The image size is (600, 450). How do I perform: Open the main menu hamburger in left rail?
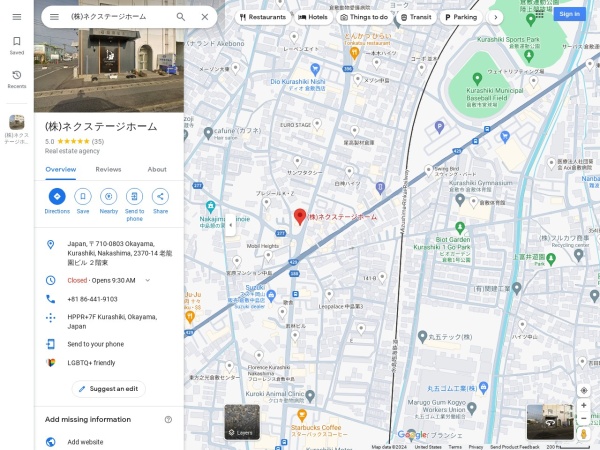pos(17,17)
